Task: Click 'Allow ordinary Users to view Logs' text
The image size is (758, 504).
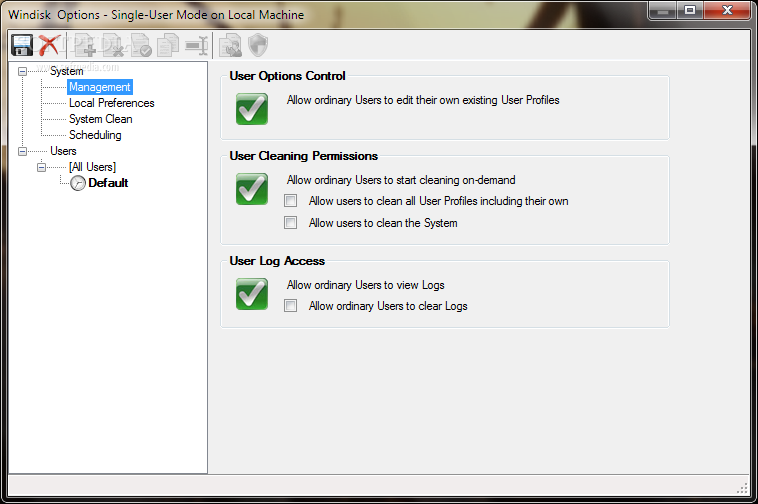Action: tap(365, 285)
